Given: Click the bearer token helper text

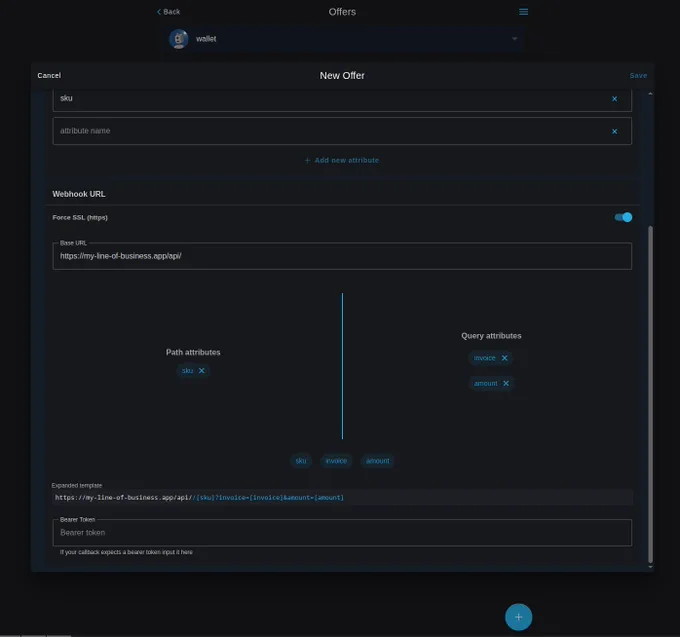Looking at the screenshot, I should 126,552.
